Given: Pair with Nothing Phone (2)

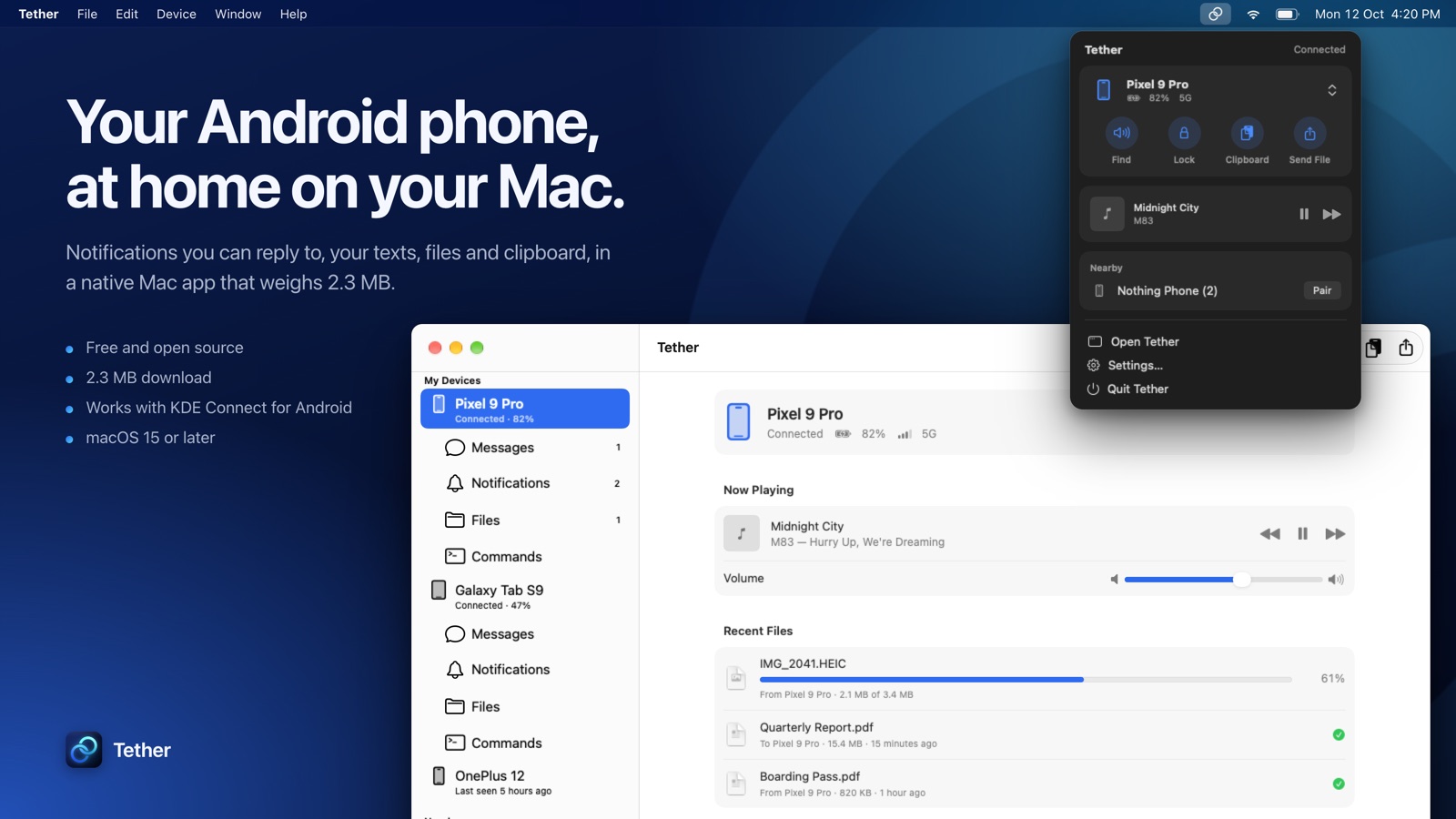Looking at the screenshot, I should 1321,290.
